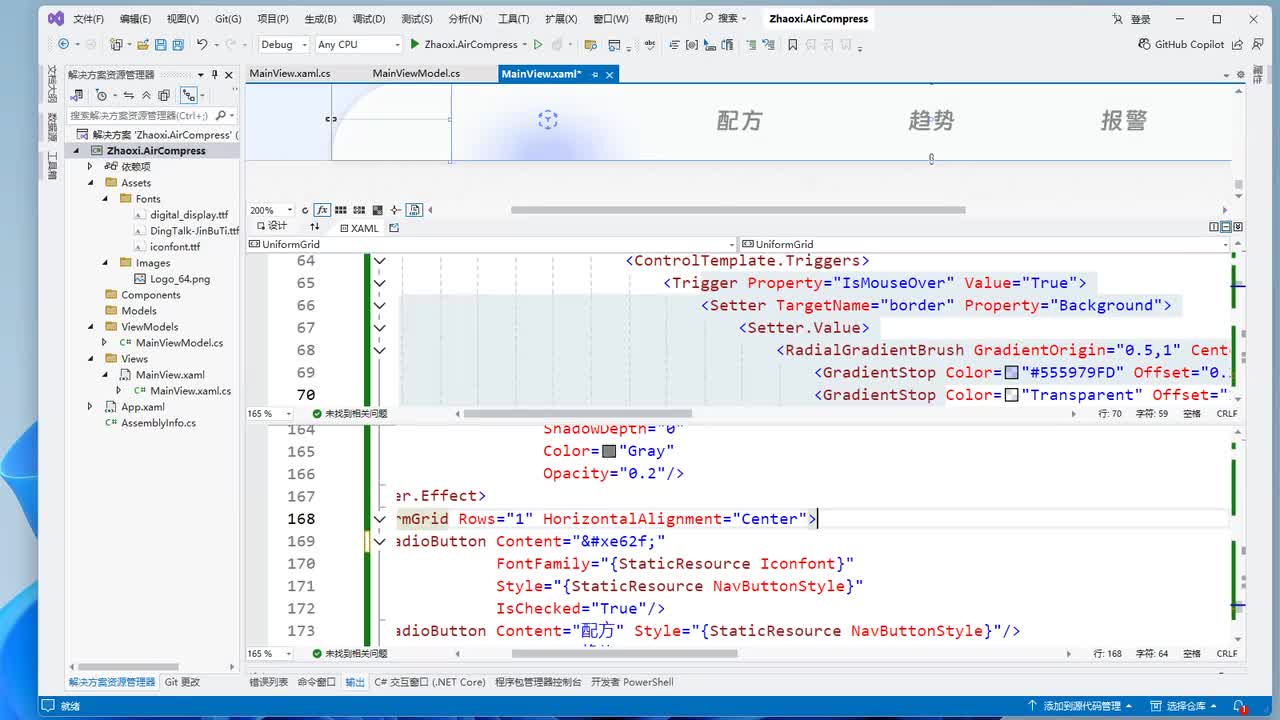The height and width of the screenshot is (720, 1280).
Task: Click Collapse All in Solution Explorer toolbar
Action: coord(146,95)
